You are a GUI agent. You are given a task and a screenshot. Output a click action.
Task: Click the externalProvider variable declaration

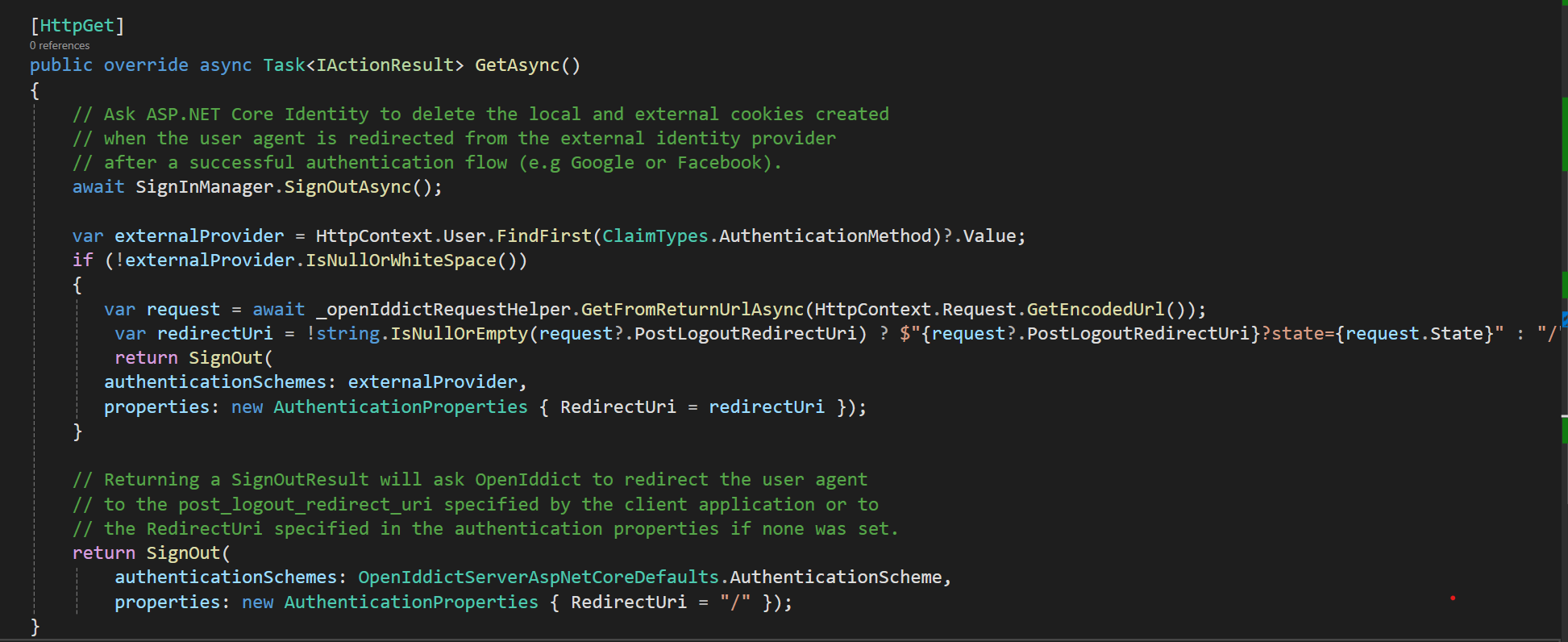(x=198, y=236)
